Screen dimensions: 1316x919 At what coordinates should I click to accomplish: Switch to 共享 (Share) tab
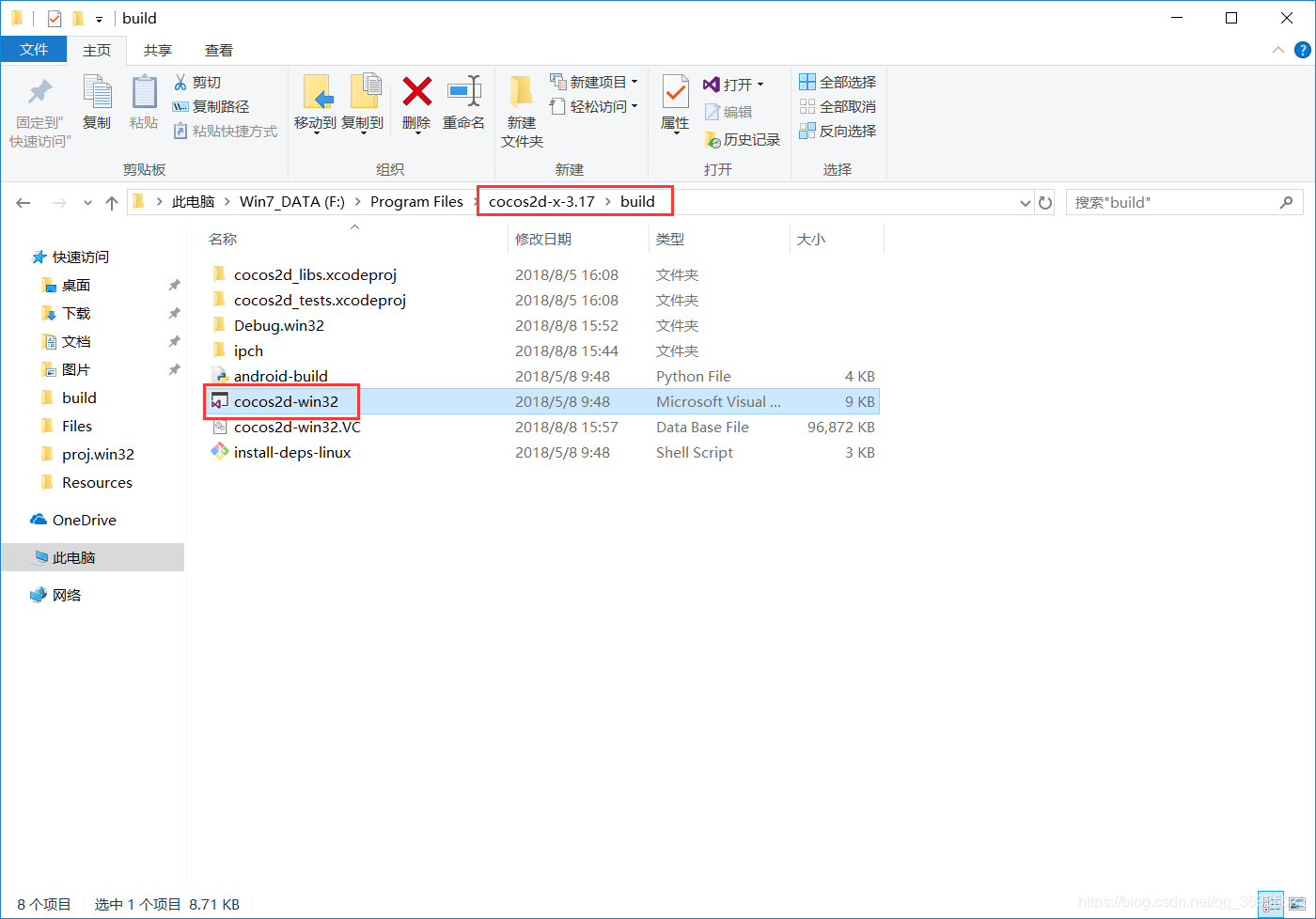click(x=158, y=50)
